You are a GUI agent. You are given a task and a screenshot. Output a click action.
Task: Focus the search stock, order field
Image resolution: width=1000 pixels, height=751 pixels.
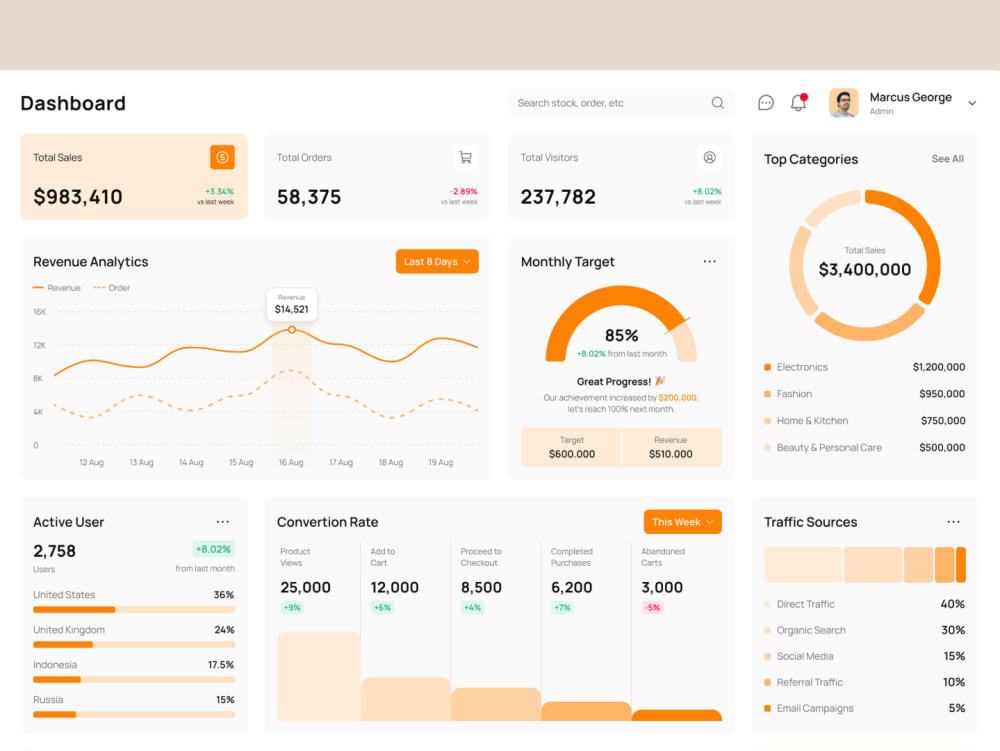click(621, 103)
